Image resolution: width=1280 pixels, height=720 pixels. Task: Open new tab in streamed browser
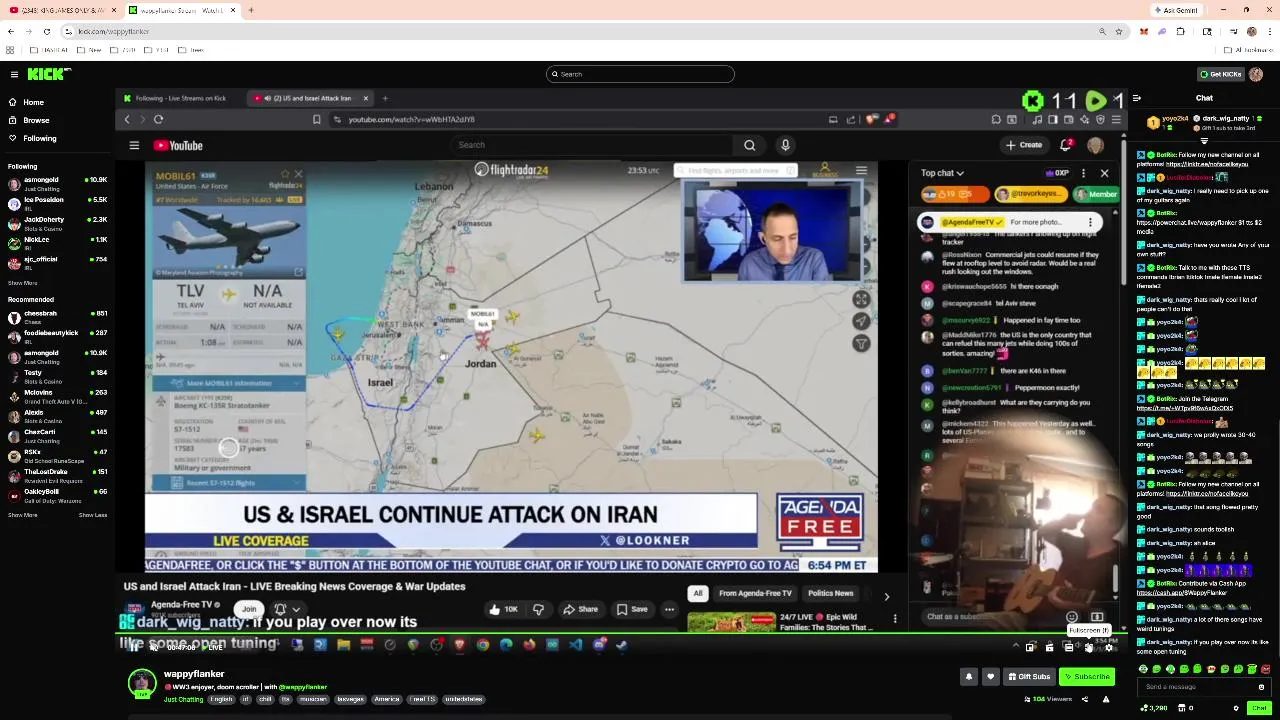(x=386, y=98)
